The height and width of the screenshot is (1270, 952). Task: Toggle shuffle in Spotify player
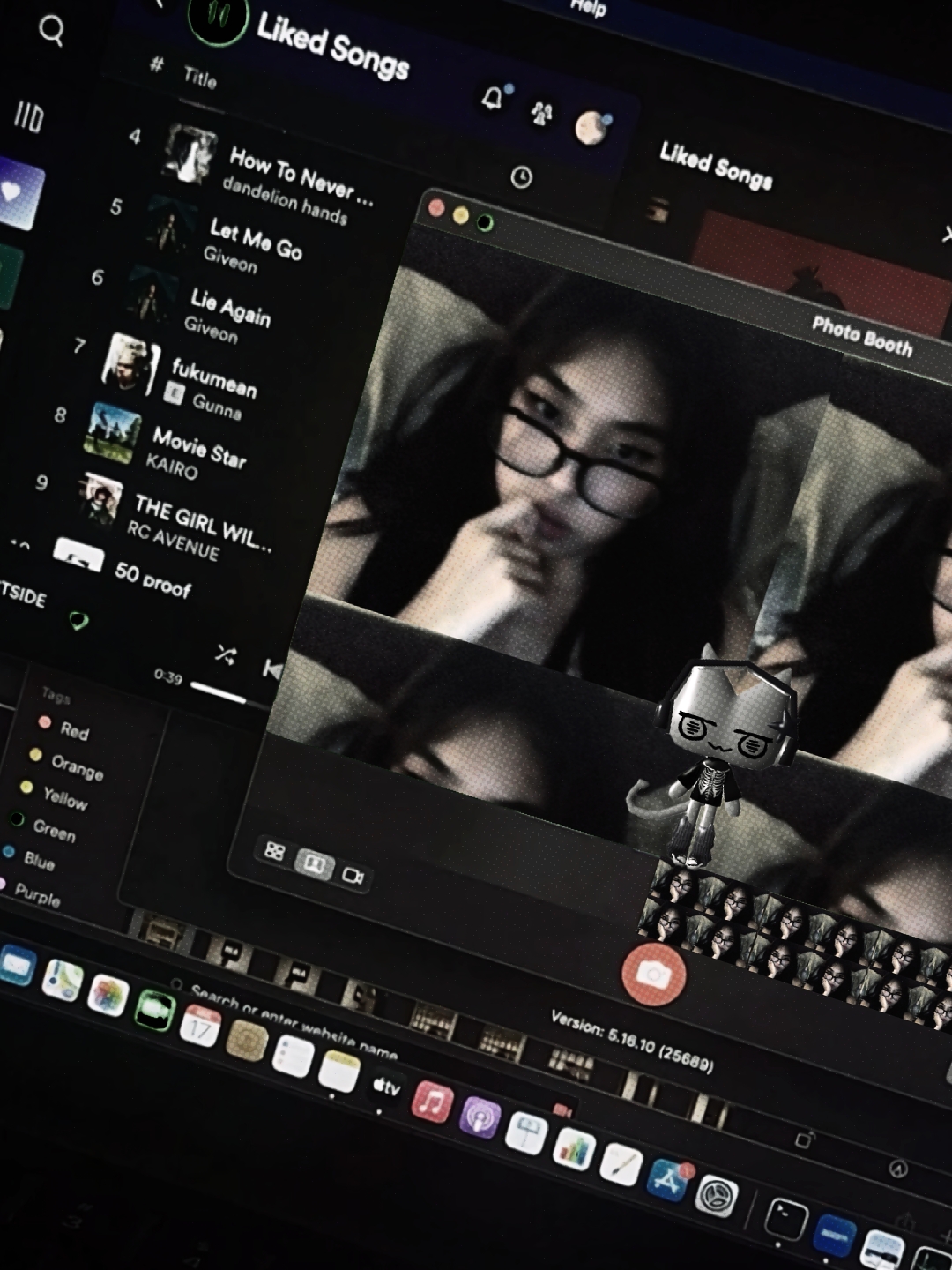(x=226, y=654)
